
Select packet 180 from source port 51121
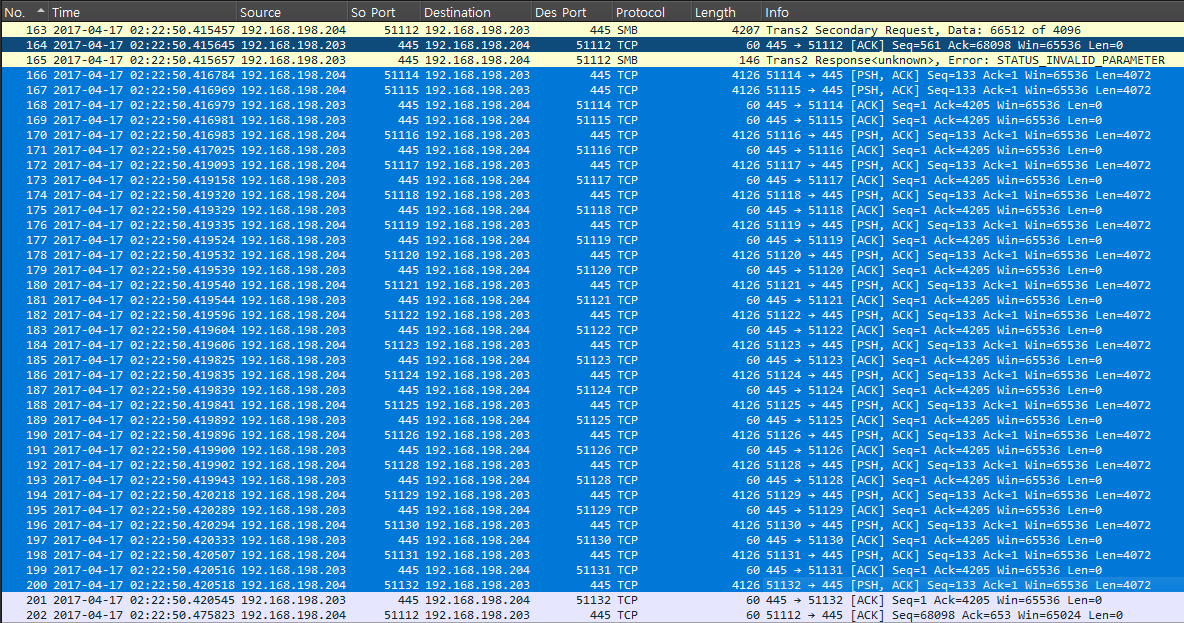(x=590, y=285)
